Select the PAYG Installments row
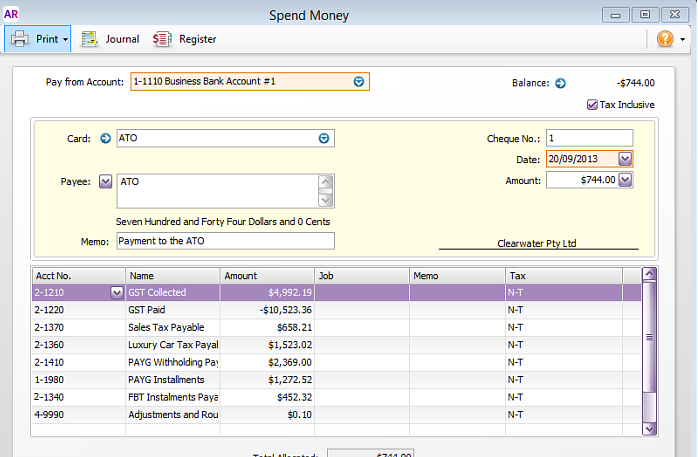698x457 pixels. [x=337, y=380]
